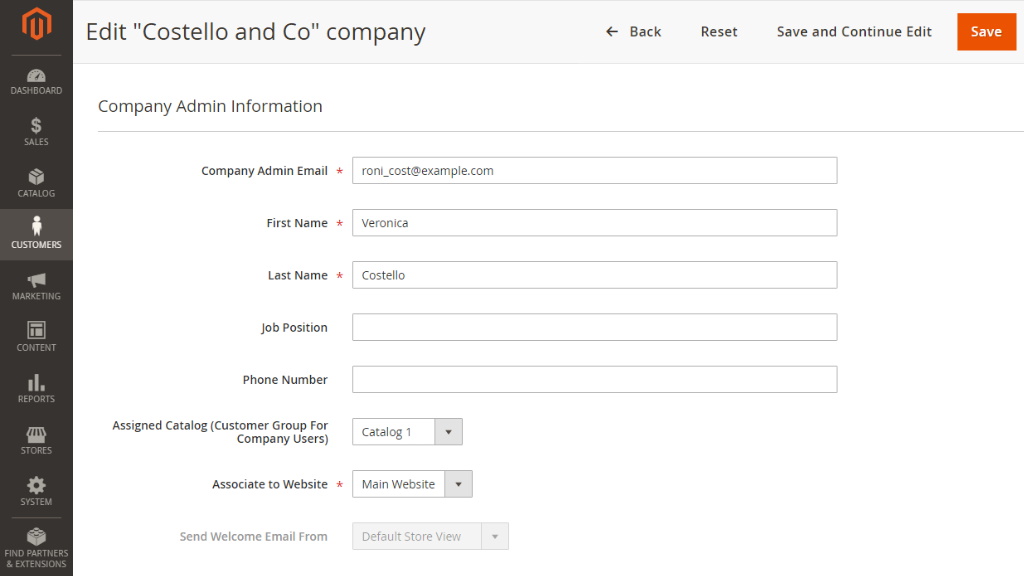Click the Phone Number input field
Screen dimensions: 1024x576
594,380
